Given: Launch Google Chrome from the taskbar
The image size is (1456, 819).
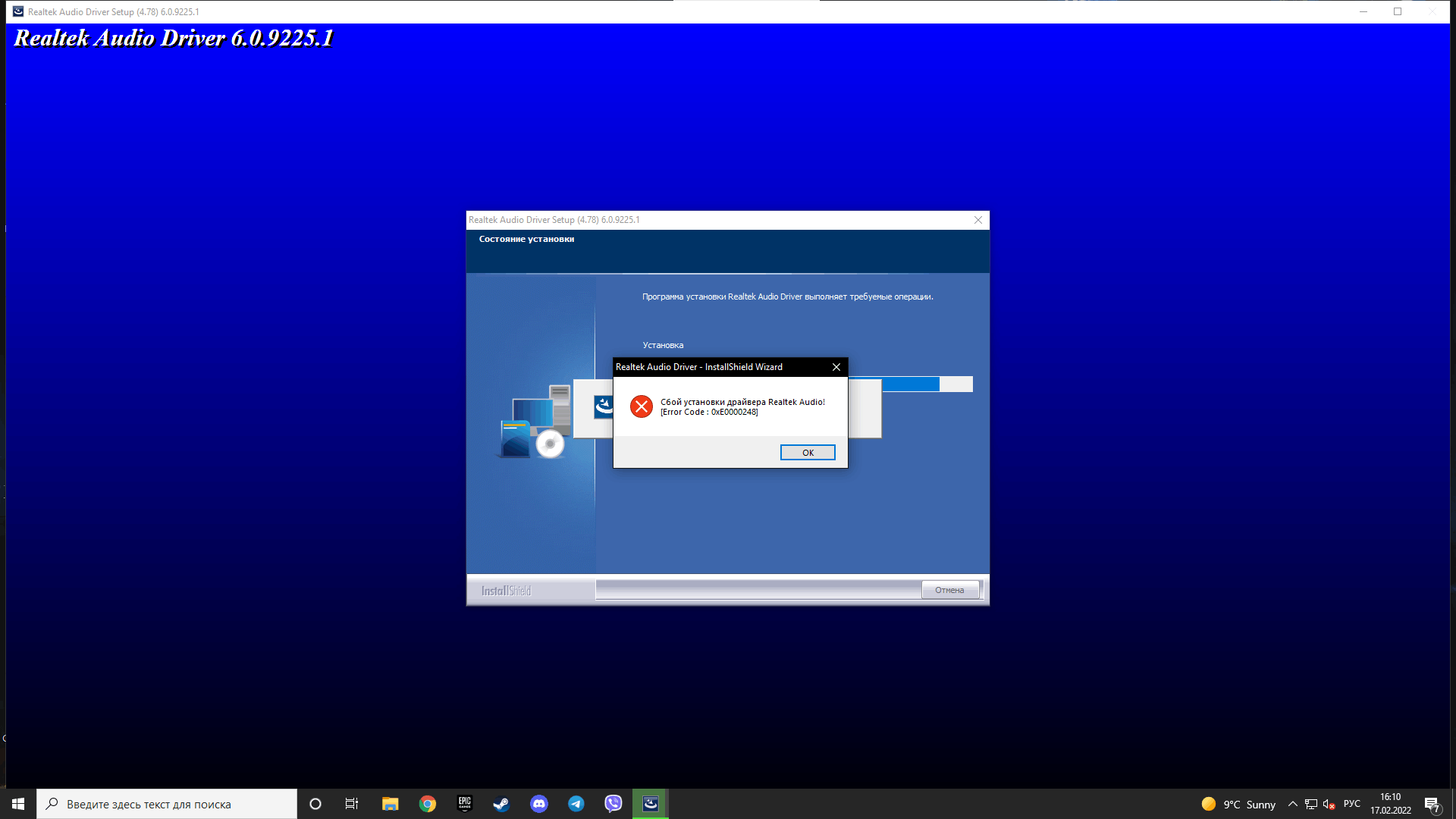Looking at the screenshot, I should 428,804.
